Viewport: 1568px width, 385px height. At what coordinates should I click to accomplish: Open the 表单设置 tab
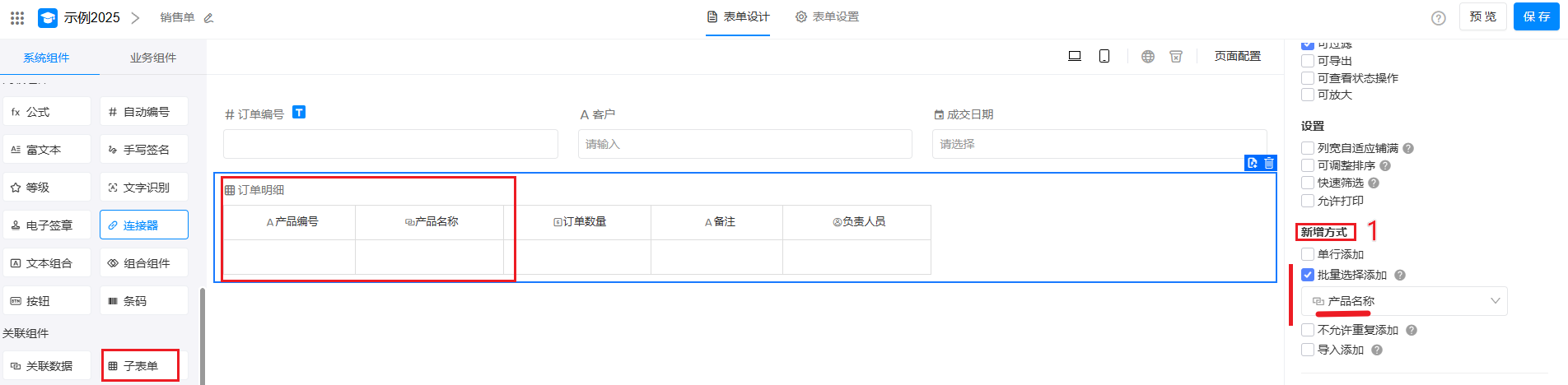pyautogui.click(x=827, y=16)
